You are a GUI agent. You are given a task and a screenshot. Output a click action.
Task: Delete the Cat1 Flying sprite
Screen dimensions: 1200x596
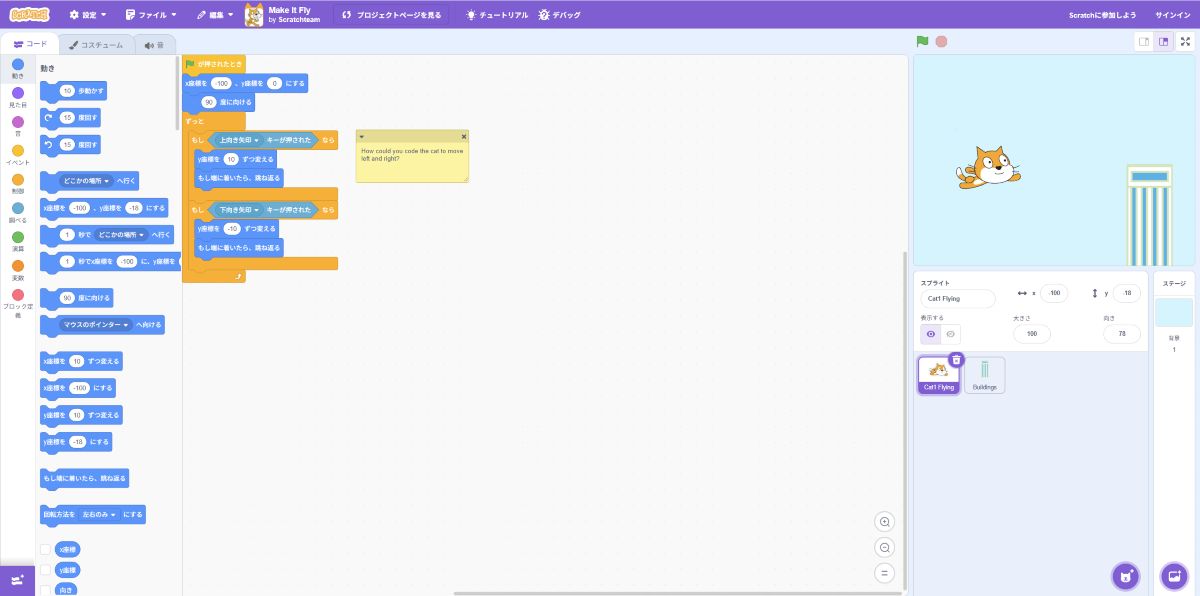[x=956, y=360]
